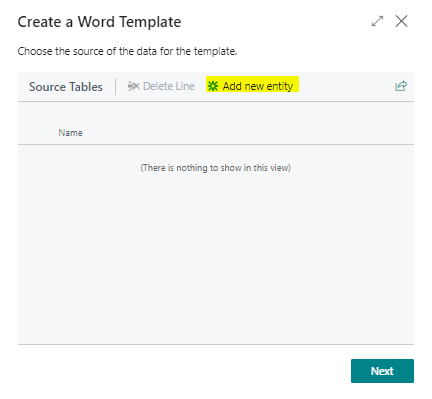
Task: Click the 'There is nothing to show' message
Action: (x=215, y=168)
